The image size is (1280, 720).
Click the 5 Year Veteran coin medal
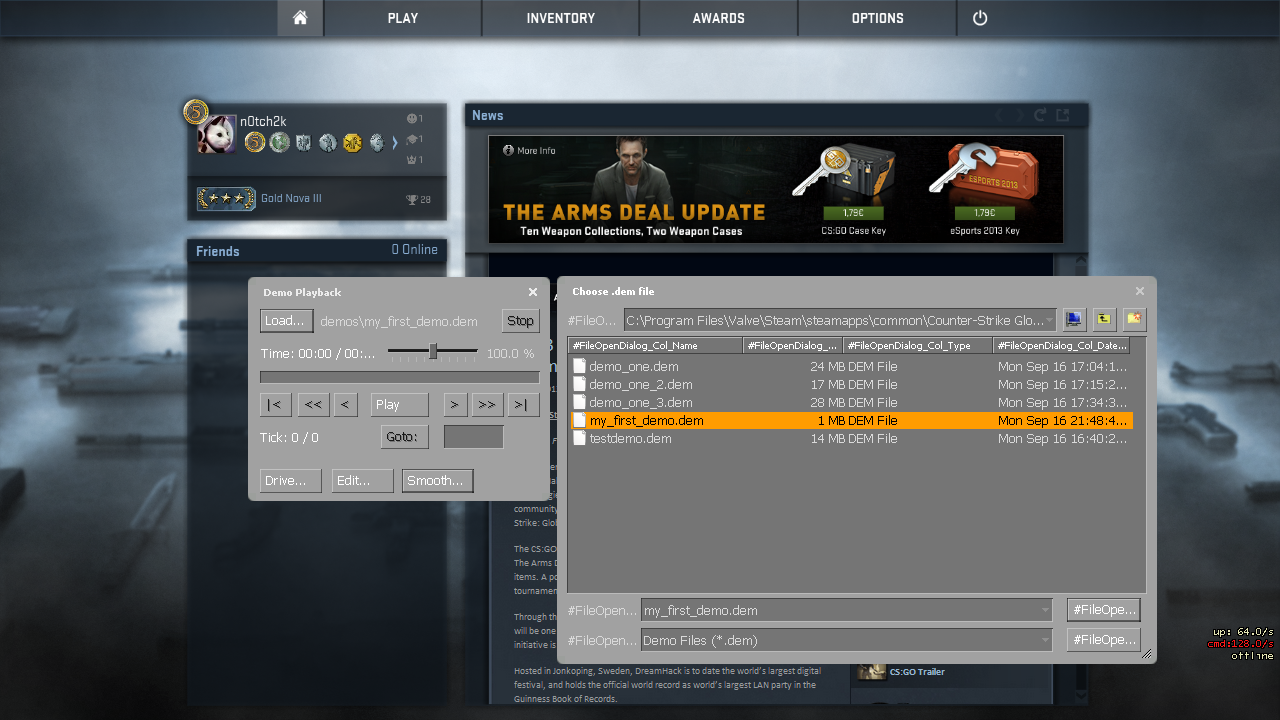[x=255, y=143]
